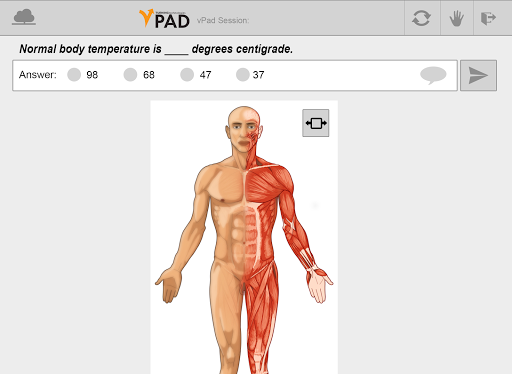
Task: Click the refresh sync arrows icon
Action: 421,18
